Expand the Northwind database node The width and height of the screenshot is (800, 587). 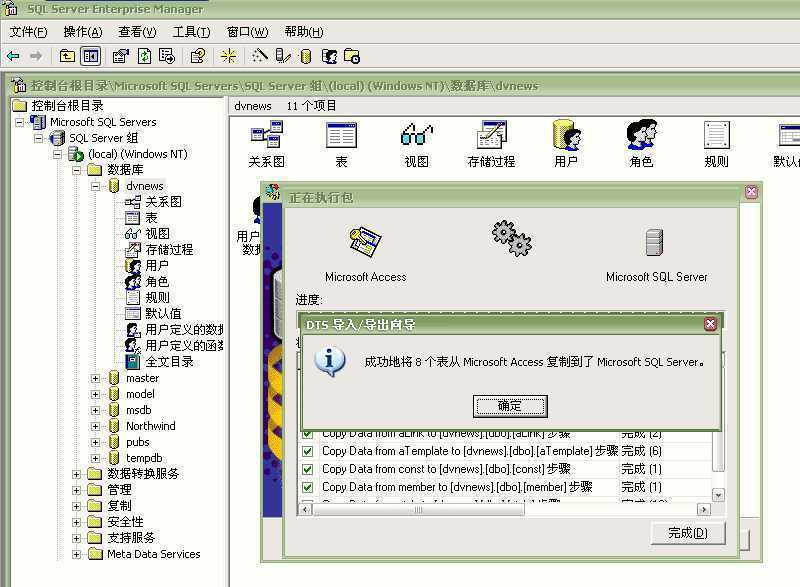tap(95, 426)
